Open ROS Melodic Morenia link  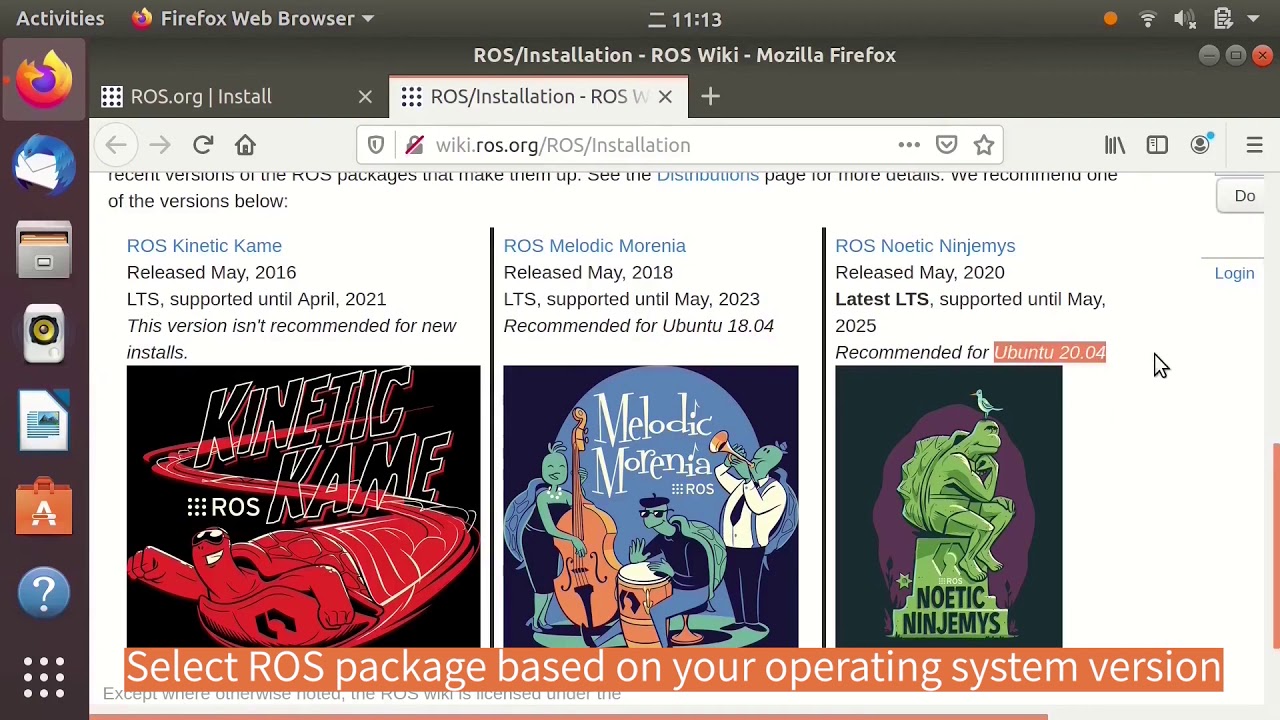(594, 245)
